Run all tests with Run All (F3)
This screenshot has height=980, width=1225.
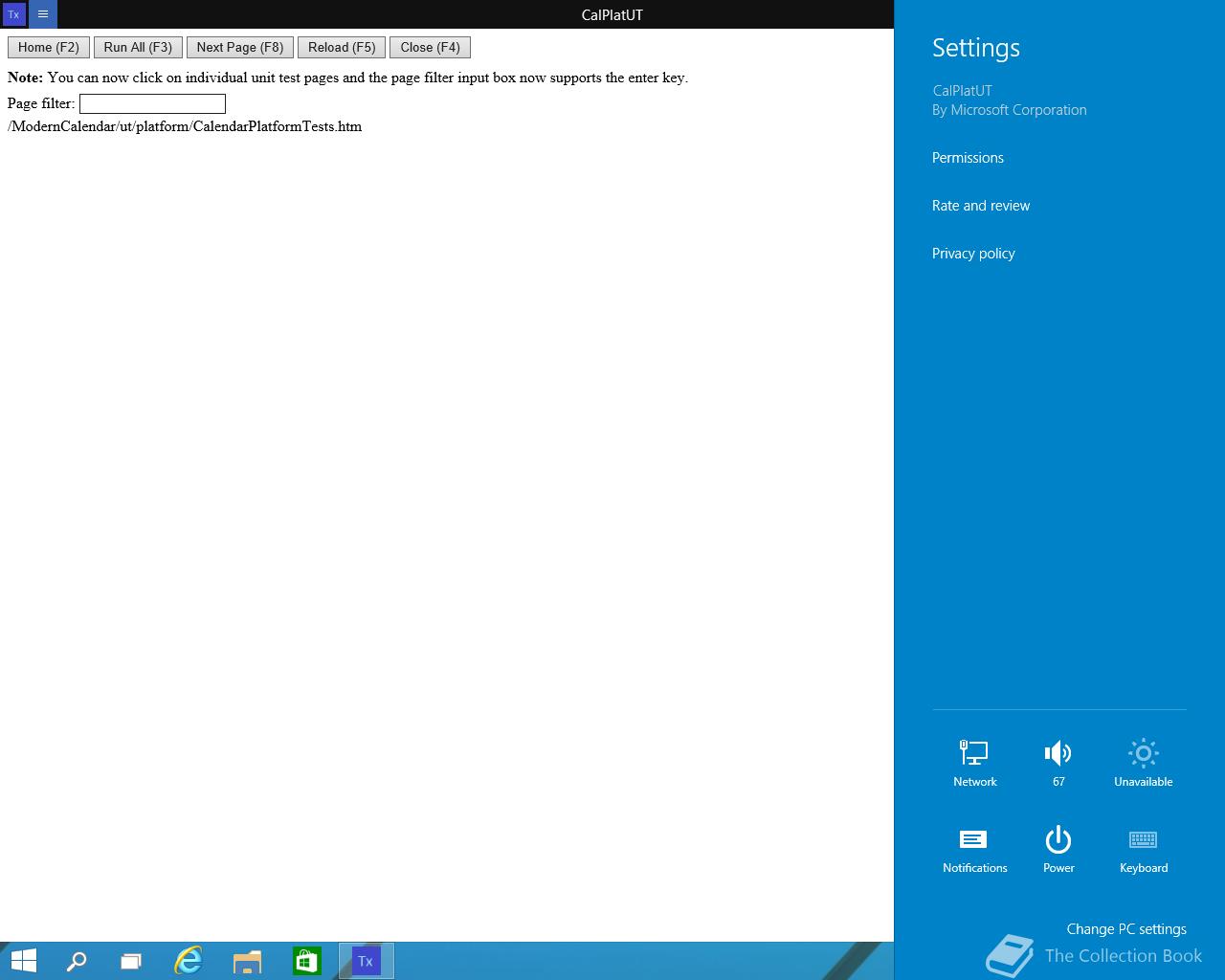point(138,47)
